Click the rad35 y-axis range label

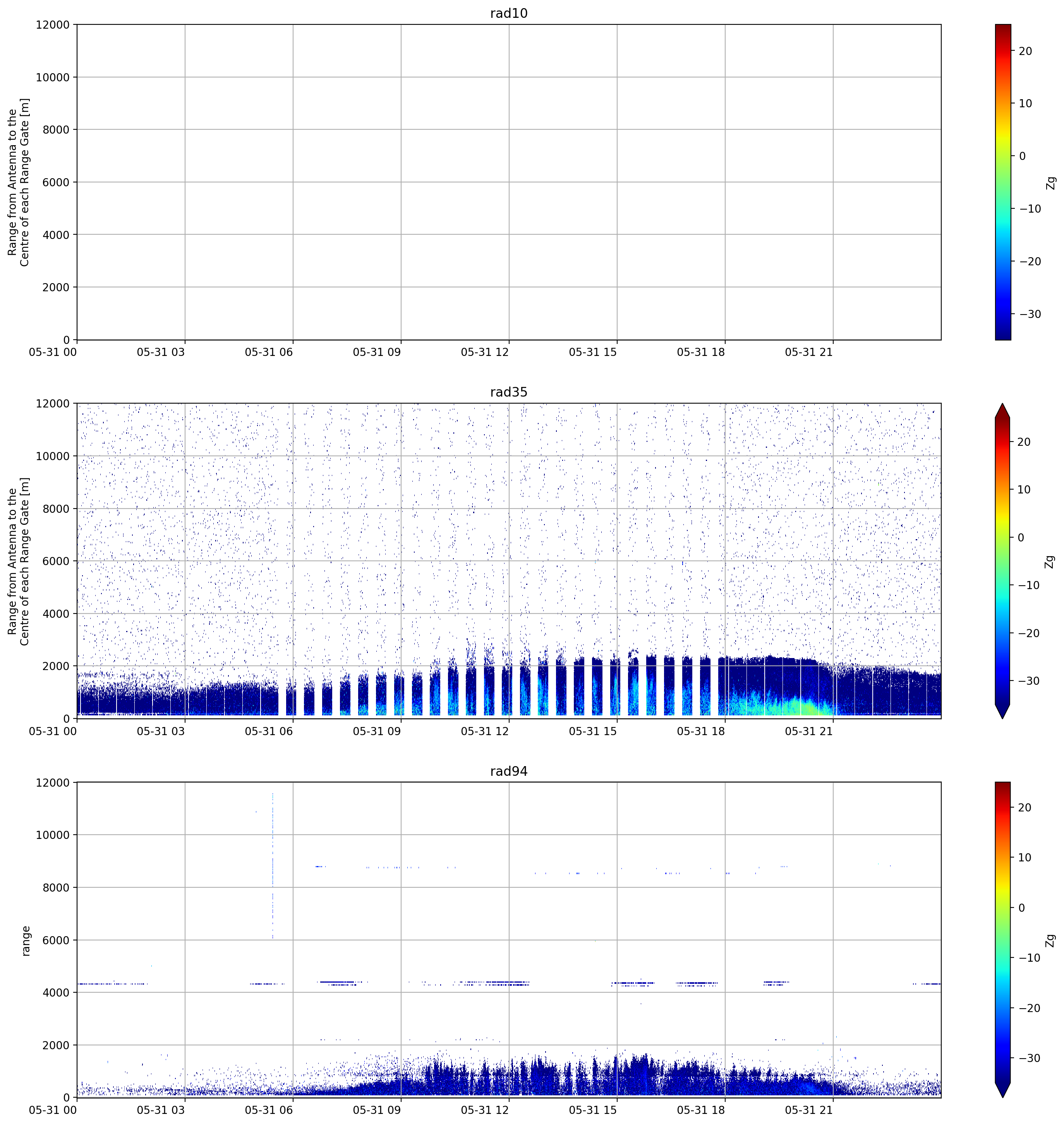(x=18, y=561)
